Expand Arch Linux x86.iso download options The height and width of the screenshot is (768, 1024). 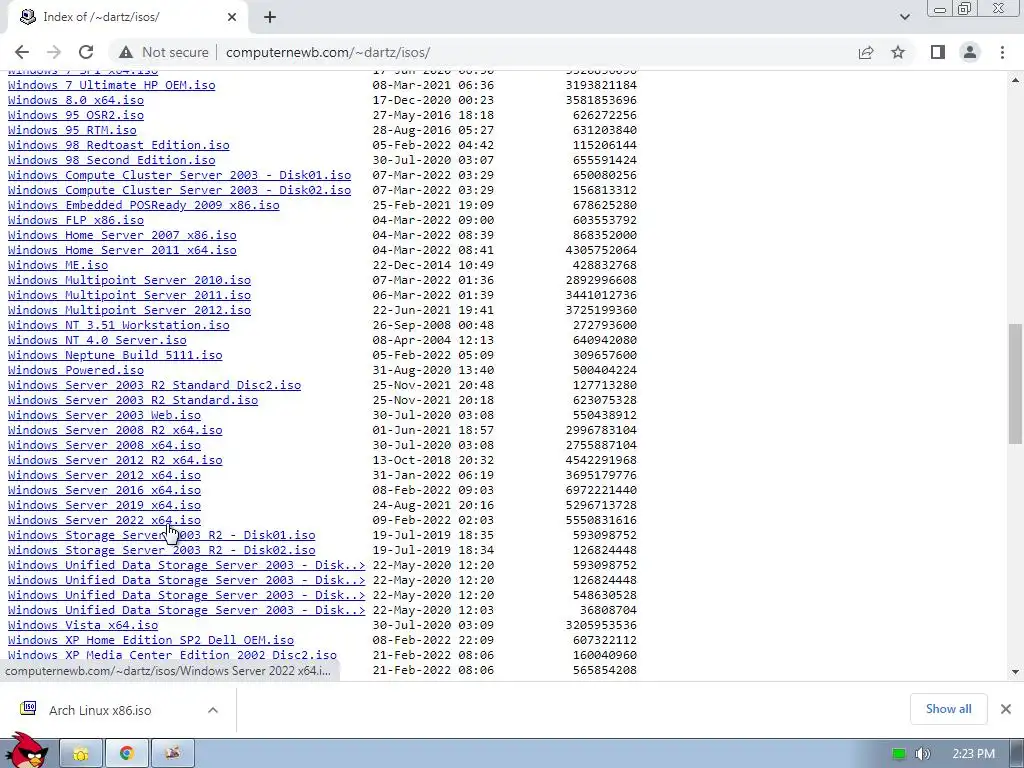[213, 710]
